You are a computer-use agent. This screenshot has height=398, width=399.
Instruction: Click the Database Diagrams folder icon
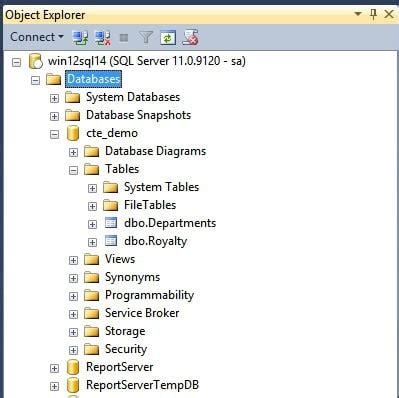point(92,151)
